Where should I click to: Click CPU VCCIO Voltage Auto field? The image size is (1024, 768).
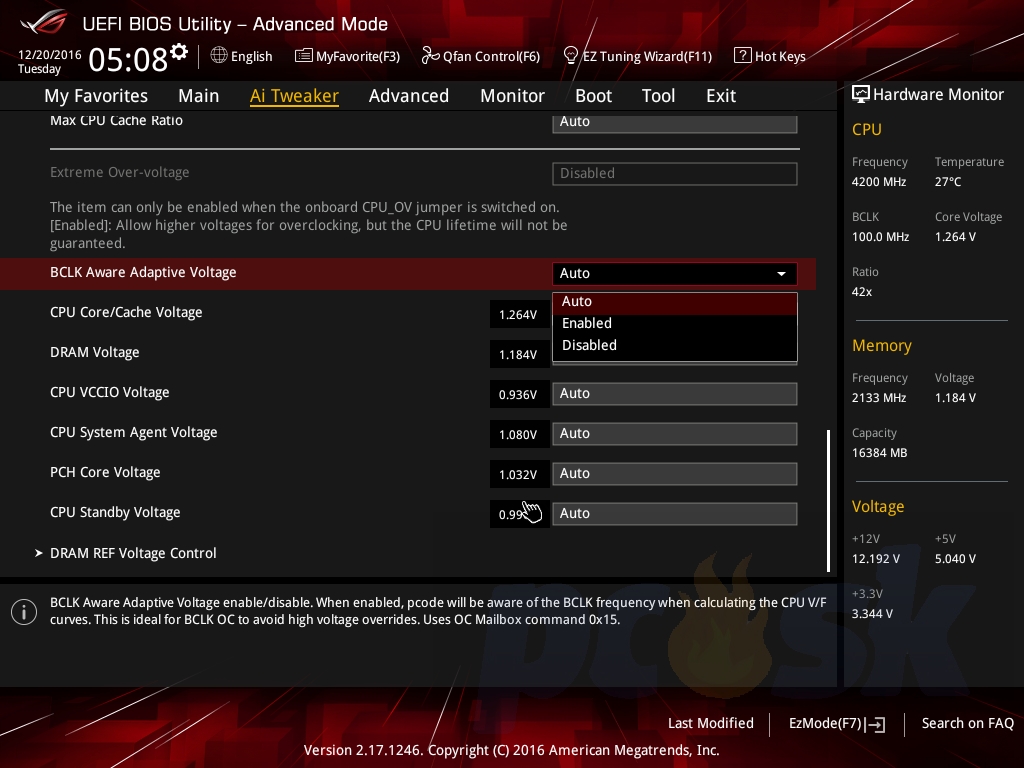[675, 394]
